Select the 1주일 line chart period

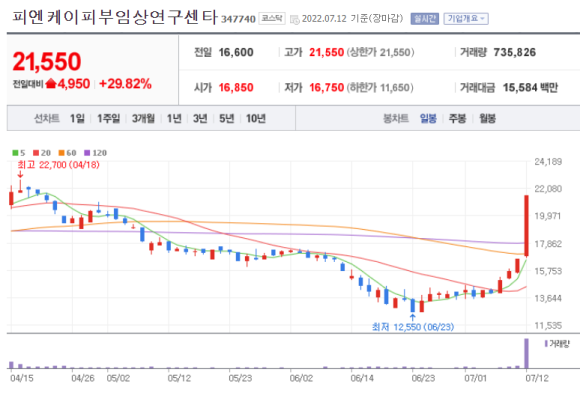(x=108, y=118)
